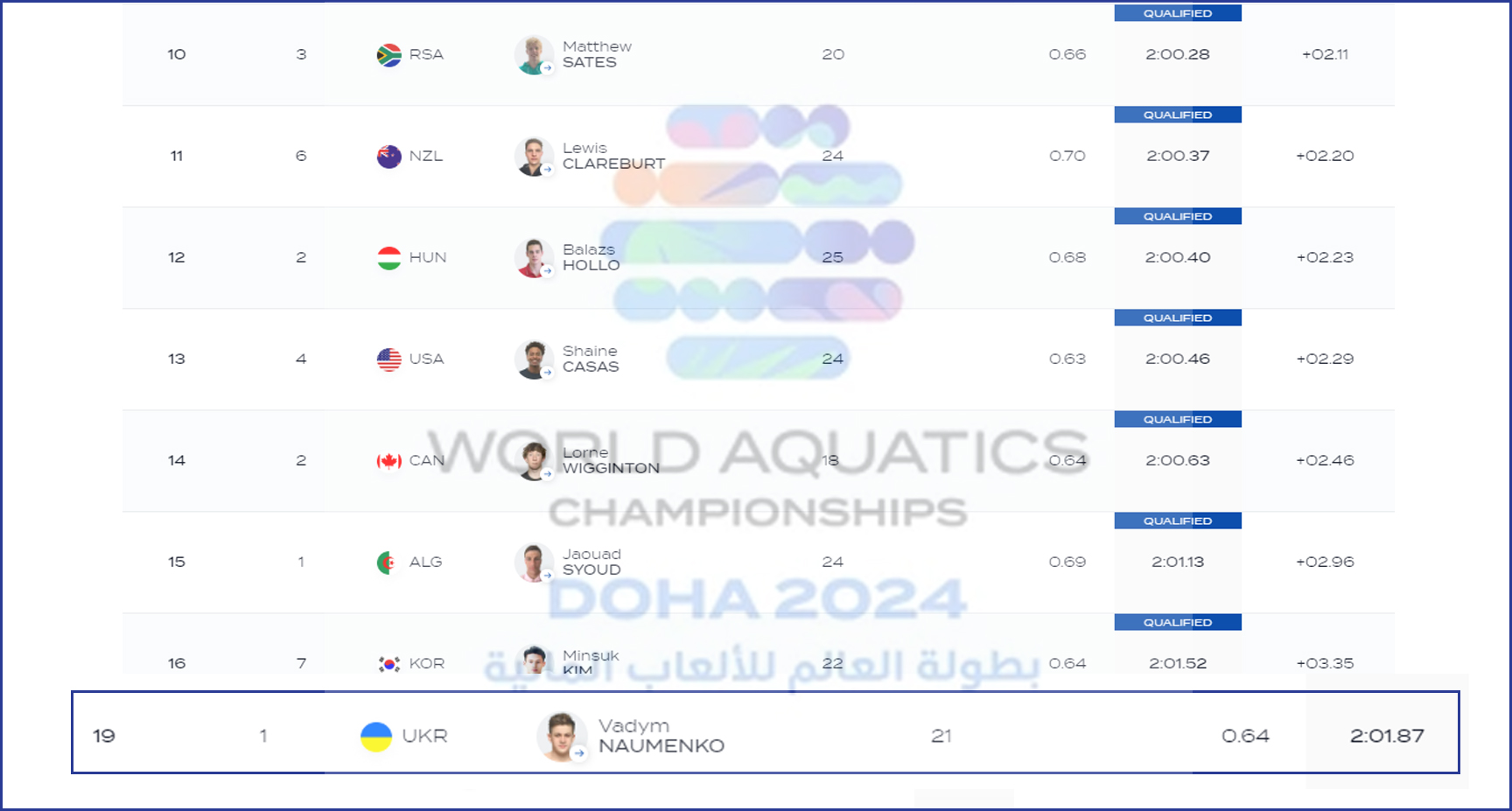
Task: Click the reaction time 0.64 for Lorne Wigginton
Action: (1067, 460)
